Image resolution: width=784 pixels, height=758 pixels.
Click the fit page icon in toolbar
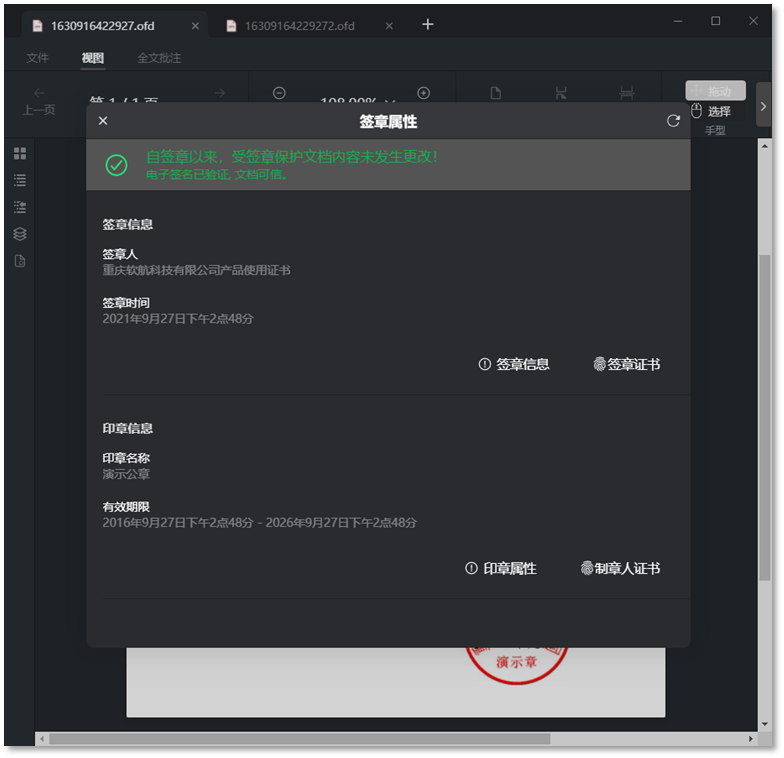pyautogui.click(x=626, y=93)
